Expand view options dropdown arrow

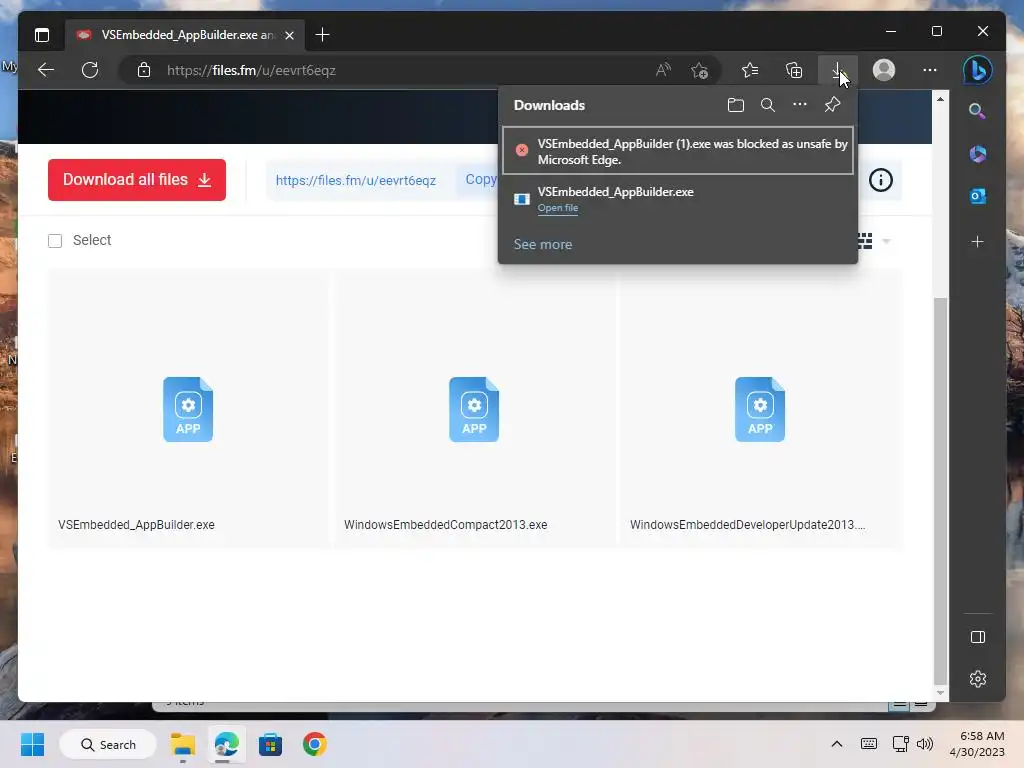click(x=886, y=242)
